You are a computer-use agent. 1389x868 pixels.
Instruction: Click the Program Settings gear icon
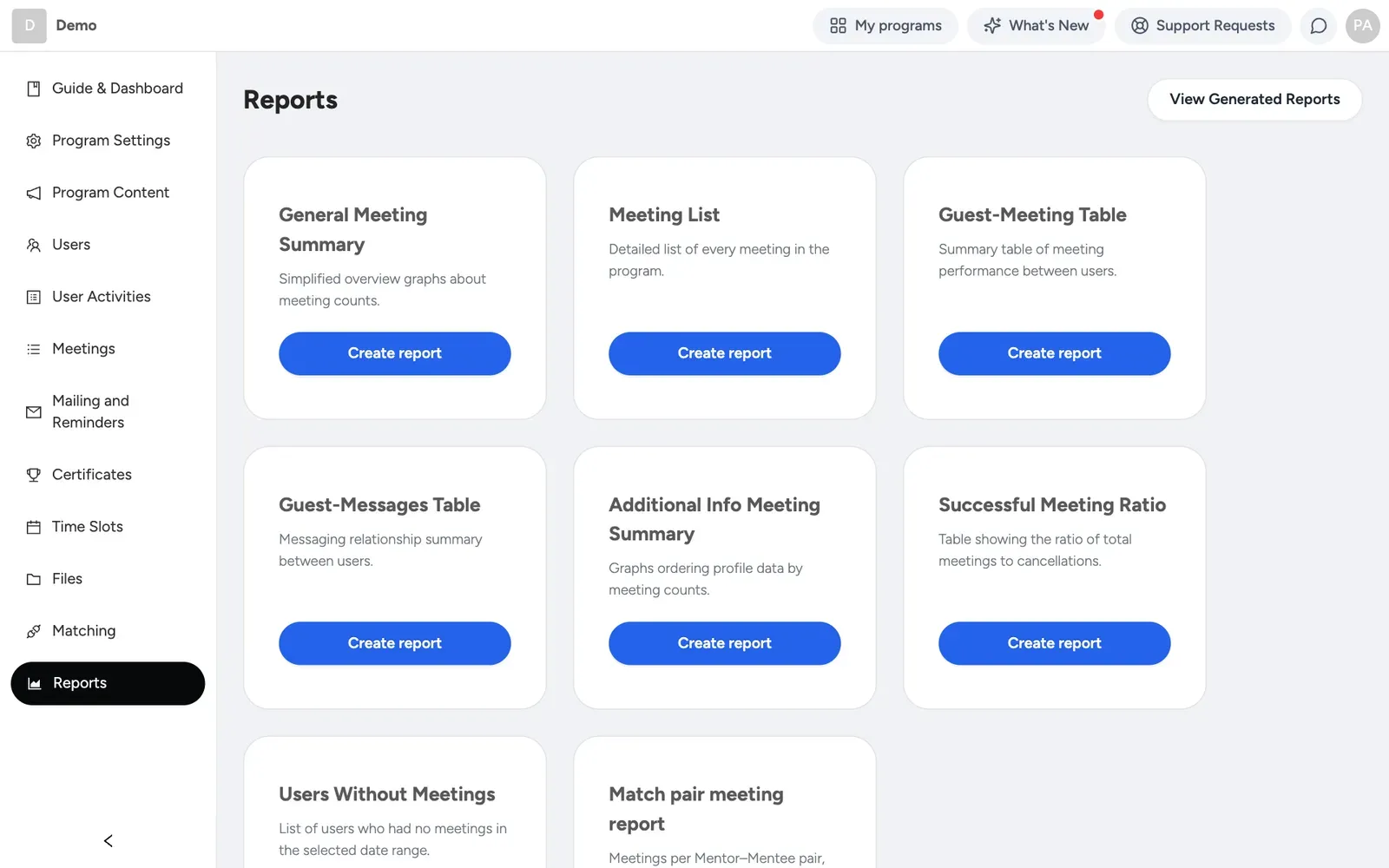point(34,141)
